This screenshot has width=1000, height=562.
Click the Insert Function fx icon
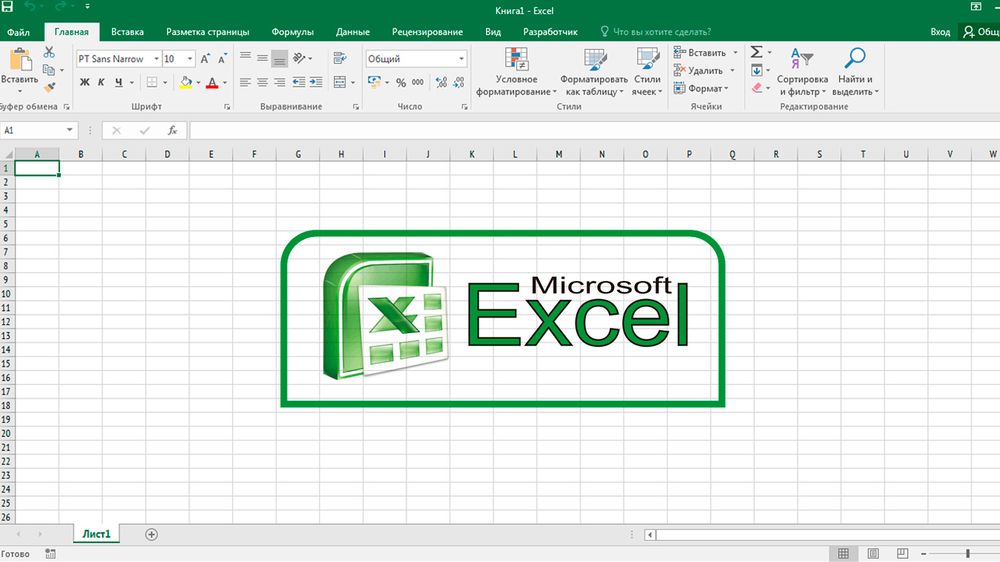coord(172,130)
